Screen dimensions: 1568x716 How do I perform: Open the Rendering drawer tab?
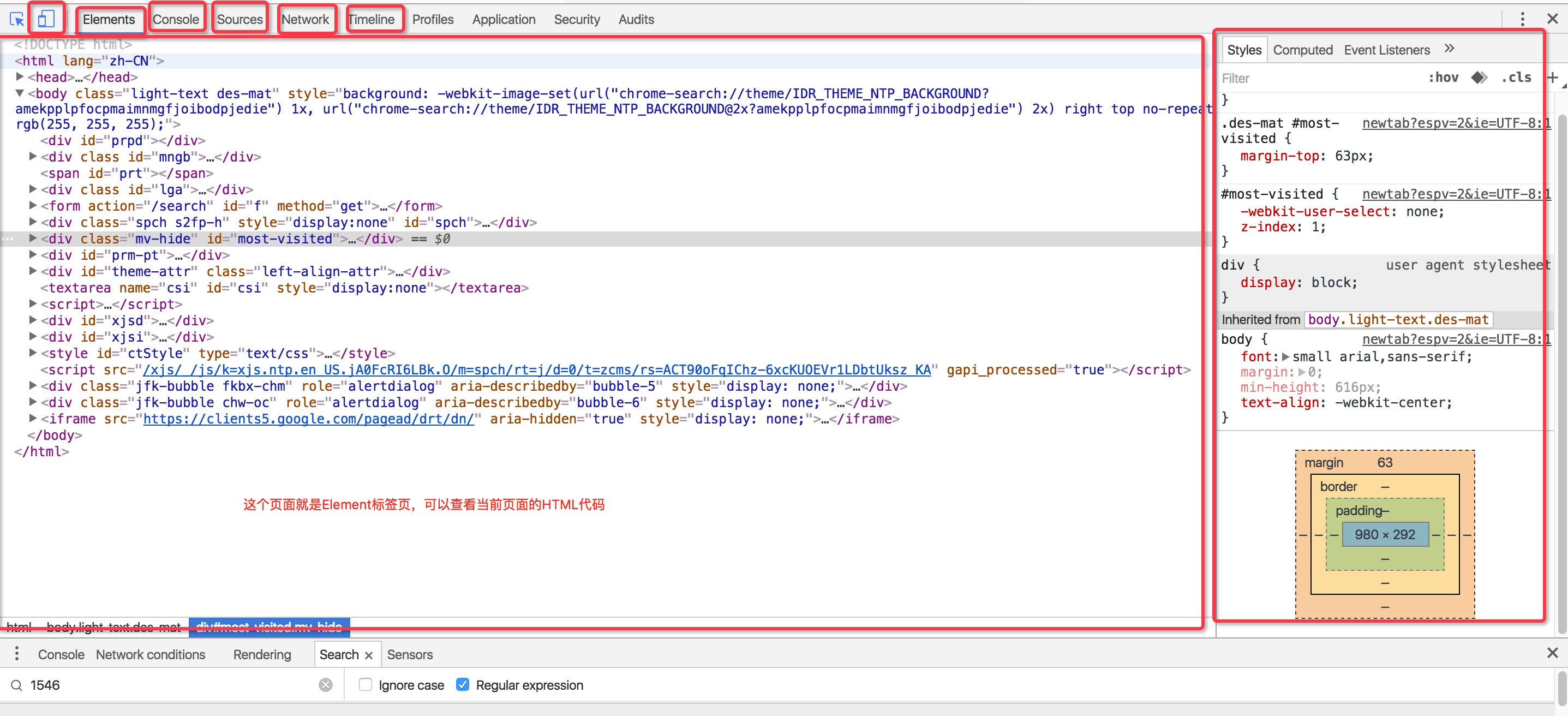click(x=262, y=654)
